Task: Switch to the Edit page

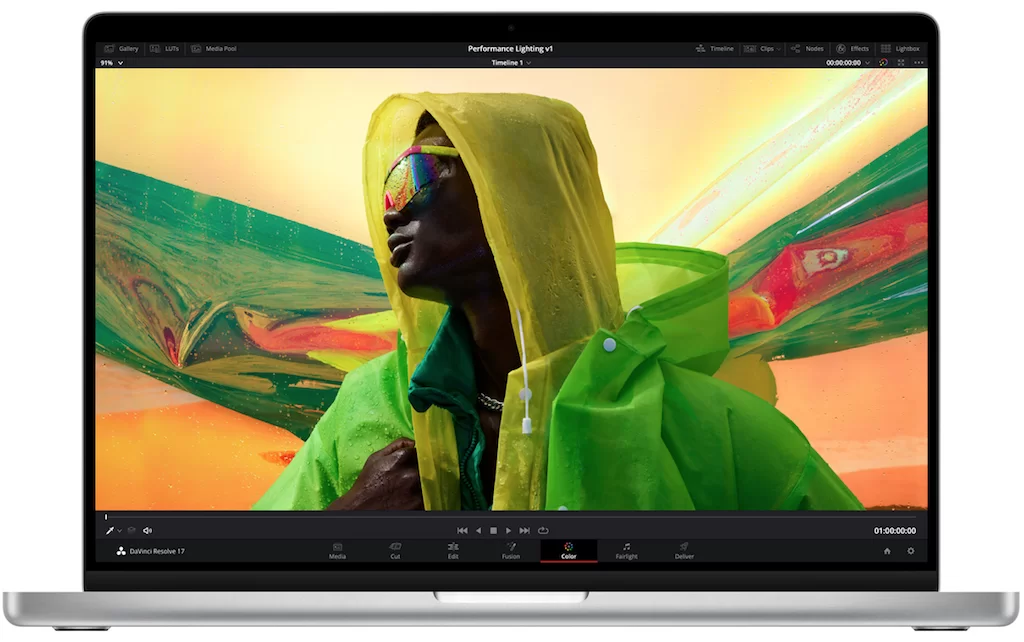Action: pyautogui.click(x=453, y=551)
